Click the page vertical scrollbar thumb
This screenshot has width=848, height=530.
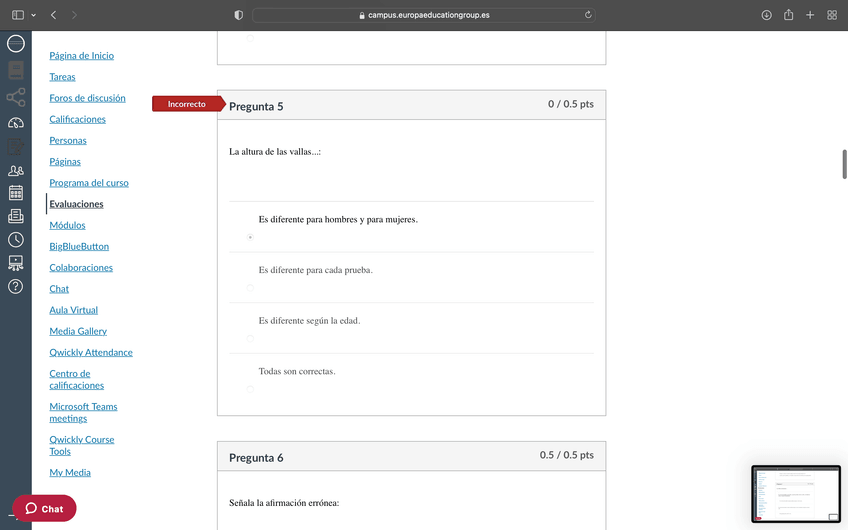pyautogui.click(x=844, y=164)
